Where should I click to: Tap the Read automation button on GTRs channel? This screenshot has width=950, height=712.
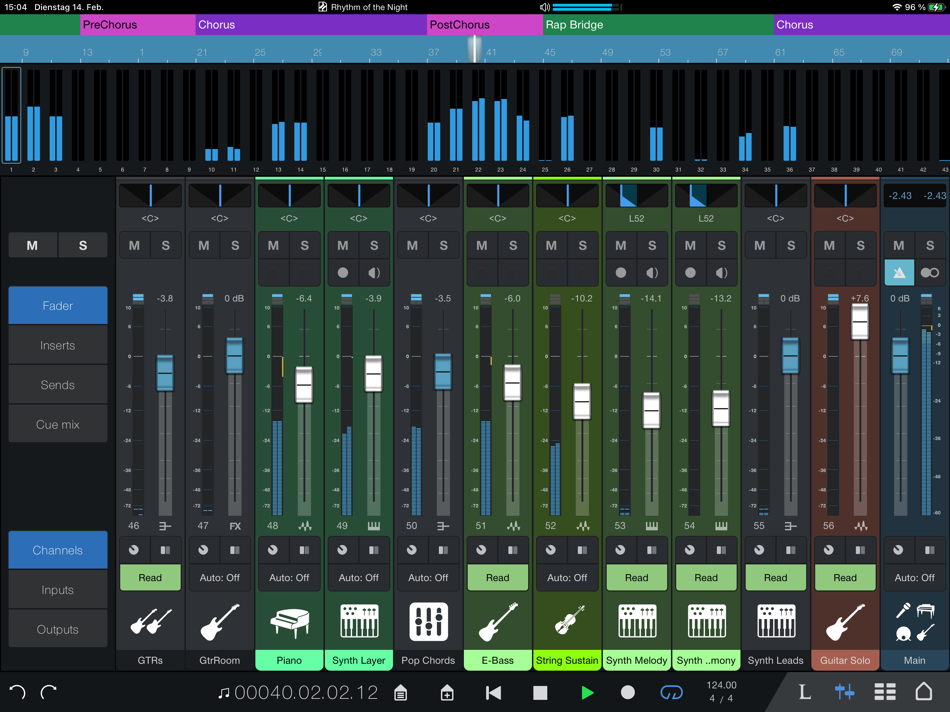[x=150, y=577]
